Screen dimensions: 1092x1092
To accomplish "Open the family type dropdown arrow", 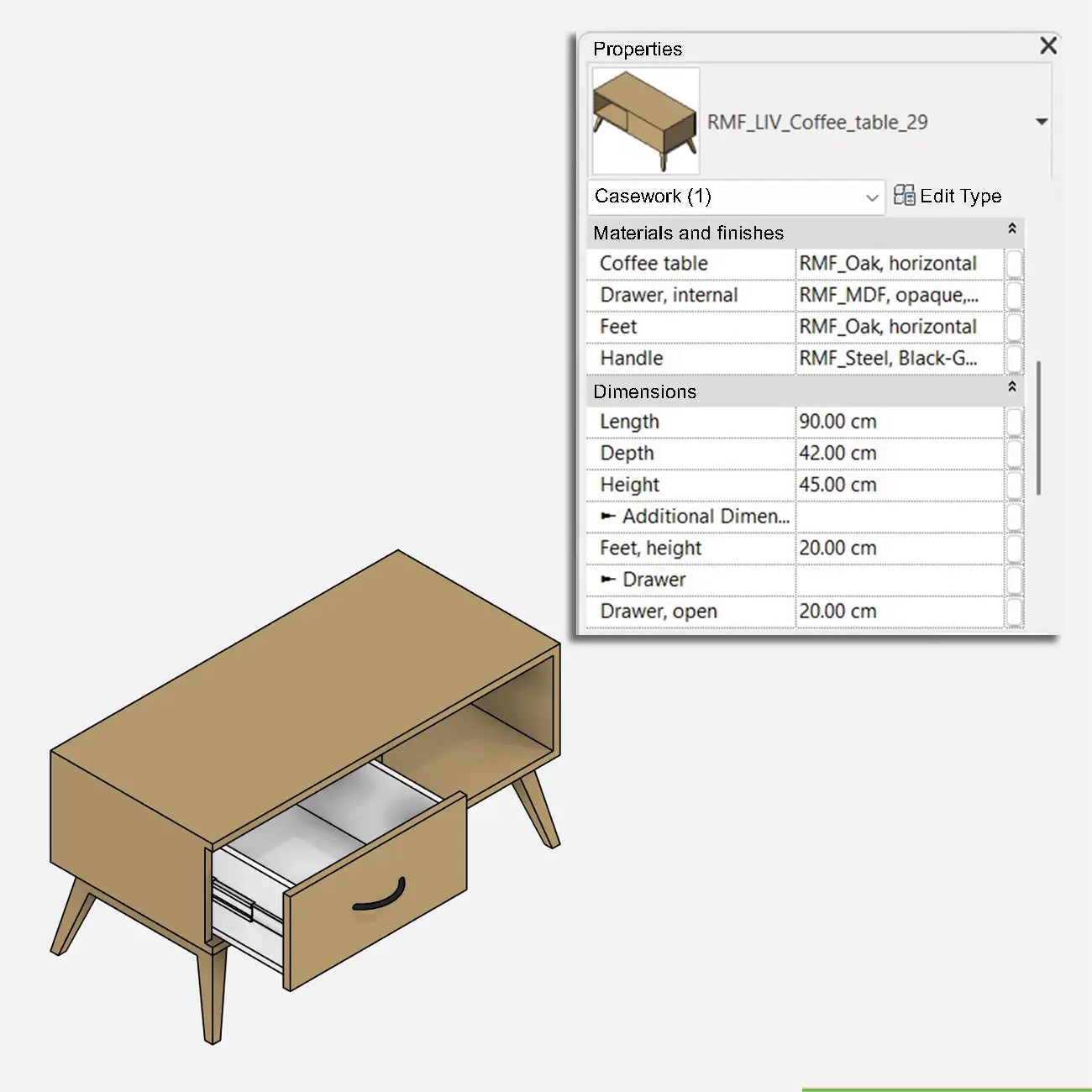I will pyautogui.click(x=1042, y=121).
